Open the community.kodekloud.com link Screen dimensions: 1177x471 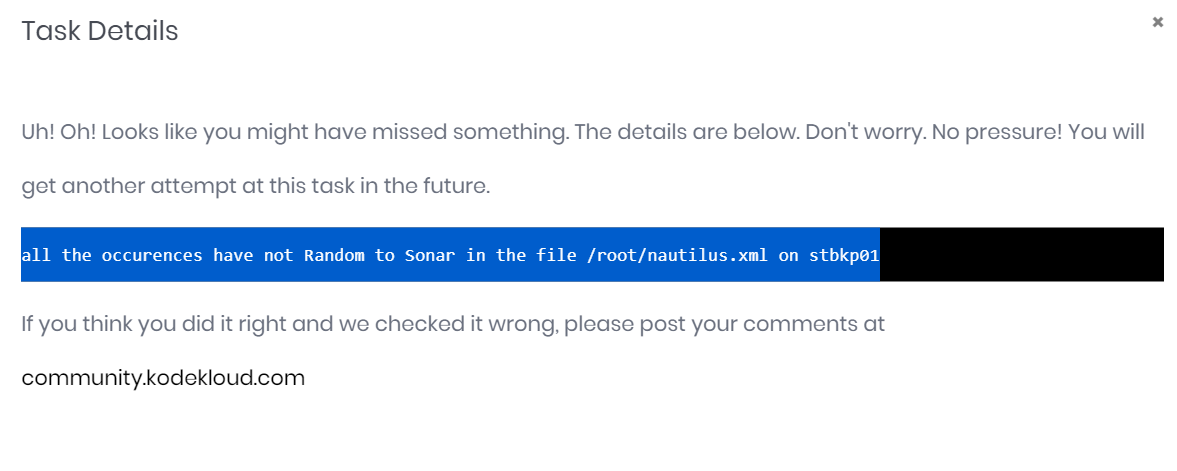pyautogui.click(x=163, y=378)
